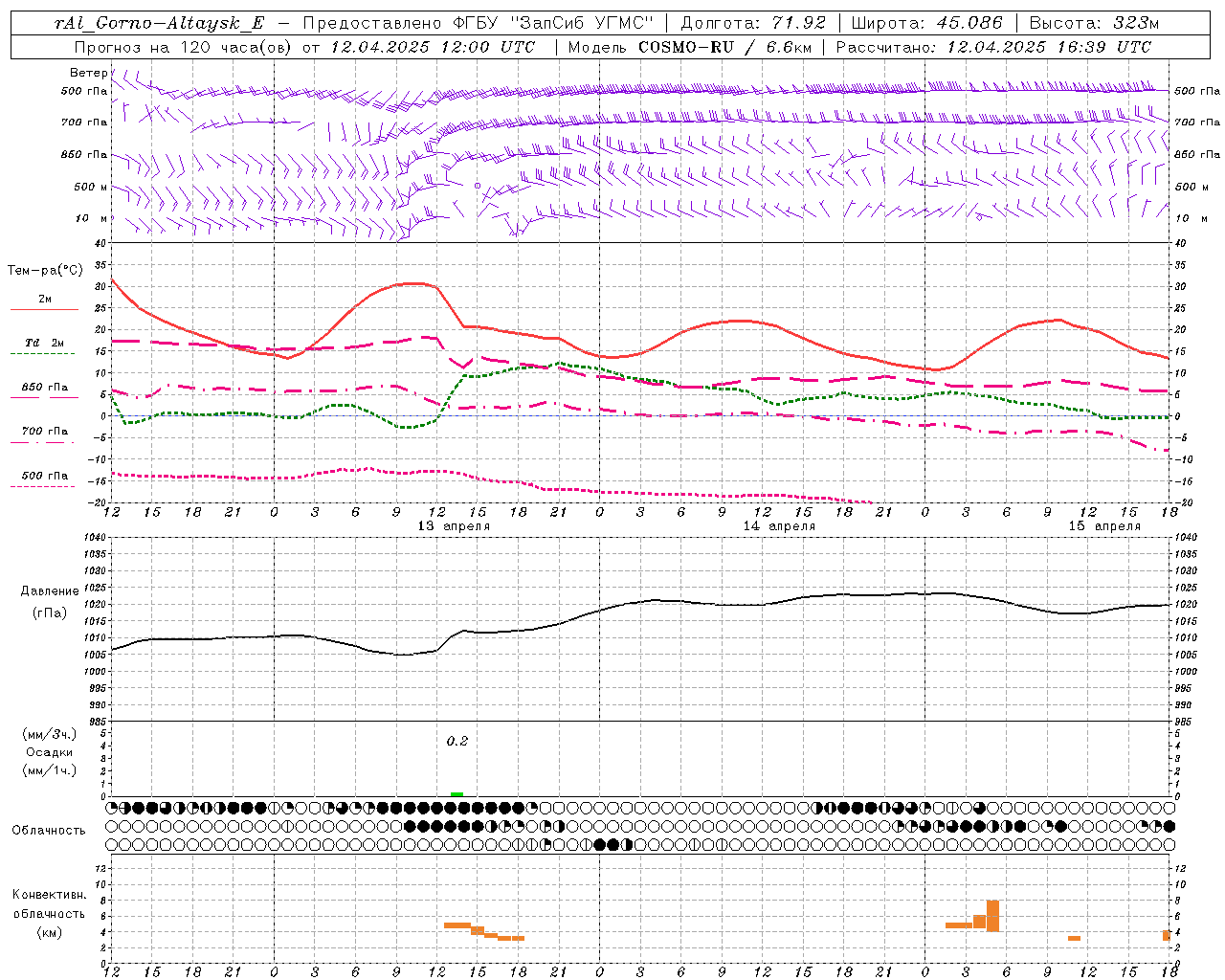Click the 13 апреля date label

[x=454, y=525]
